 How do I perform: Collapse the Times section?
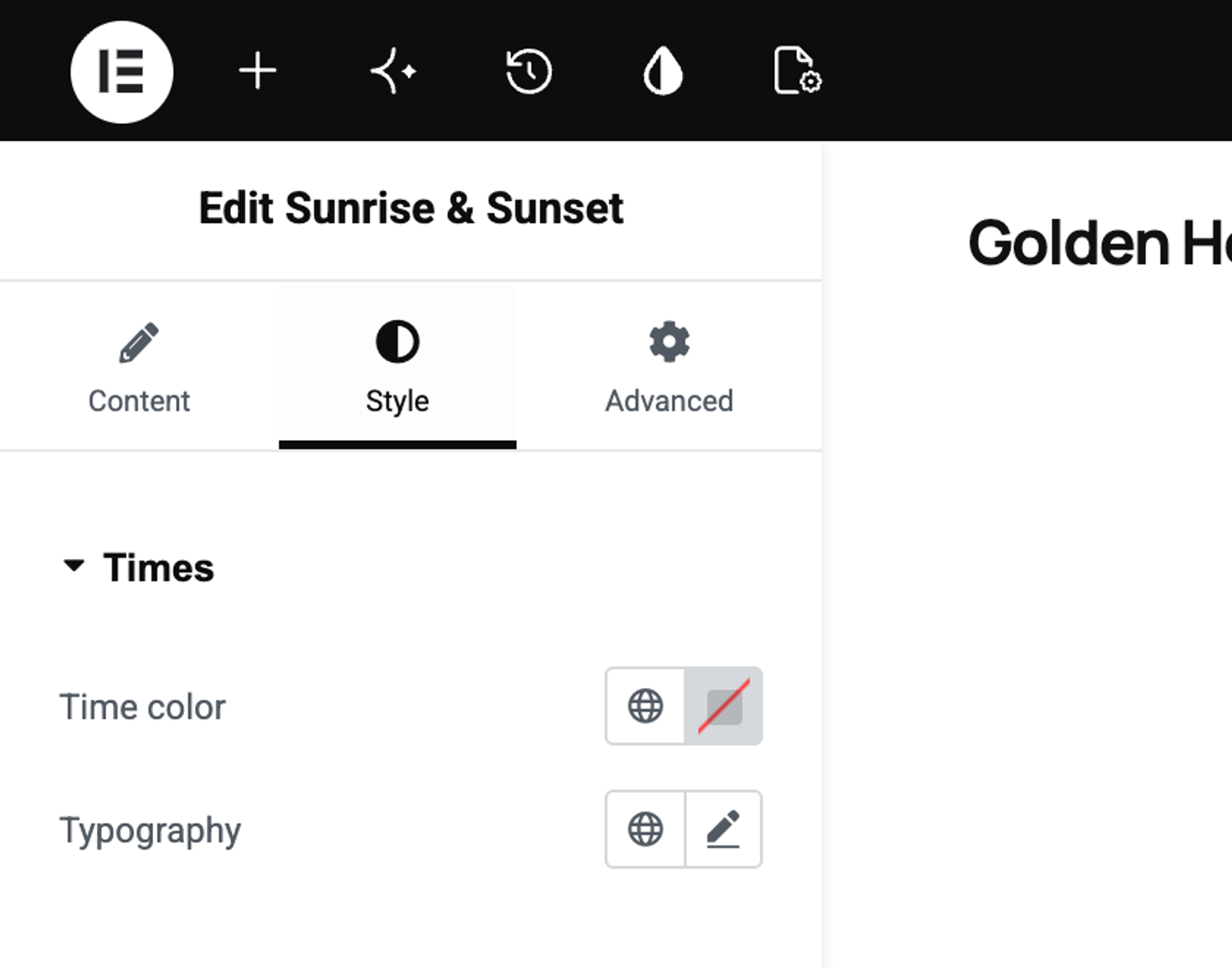tap(138, 567)
